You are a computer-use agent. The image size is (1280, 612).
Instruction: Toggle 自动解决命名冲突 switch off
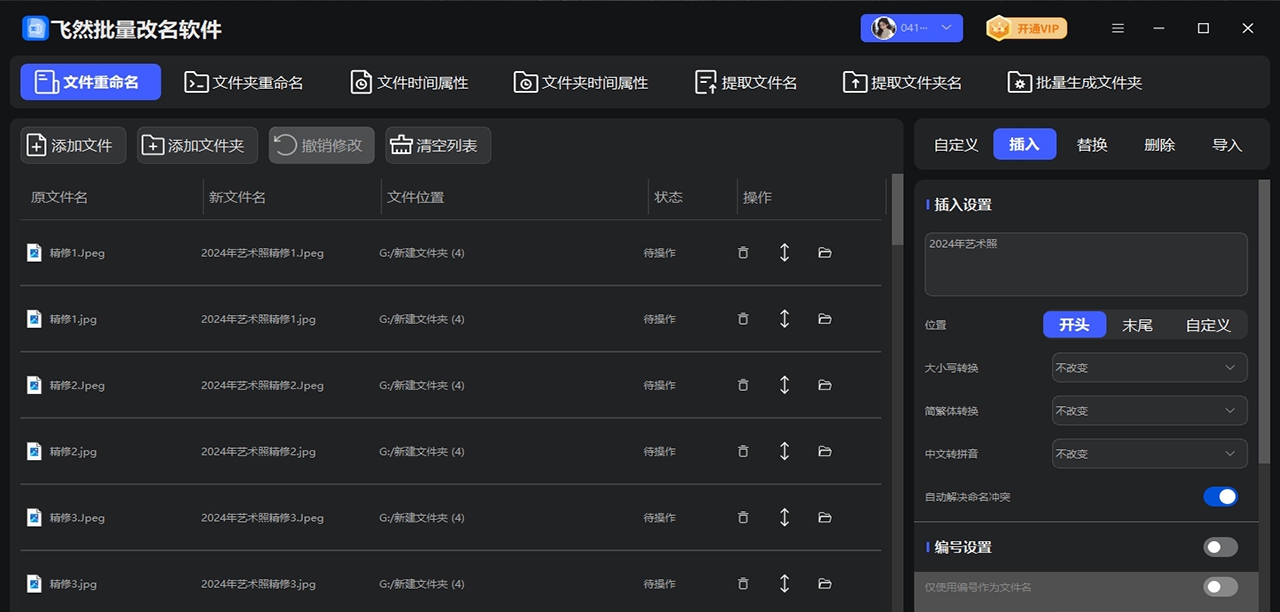tap(1221, 496)
